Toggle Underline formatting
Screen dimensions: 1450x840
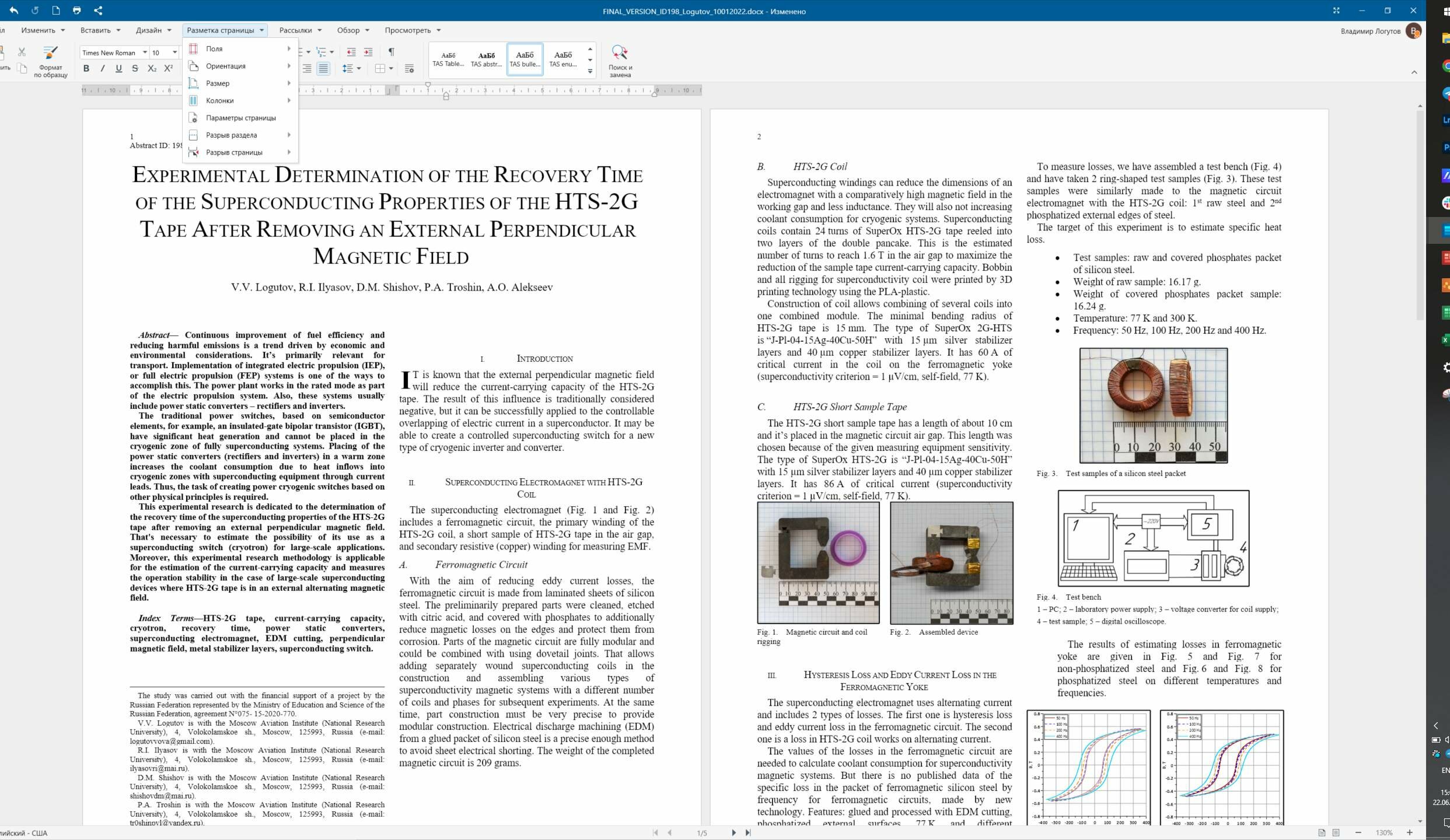[119, 68]
